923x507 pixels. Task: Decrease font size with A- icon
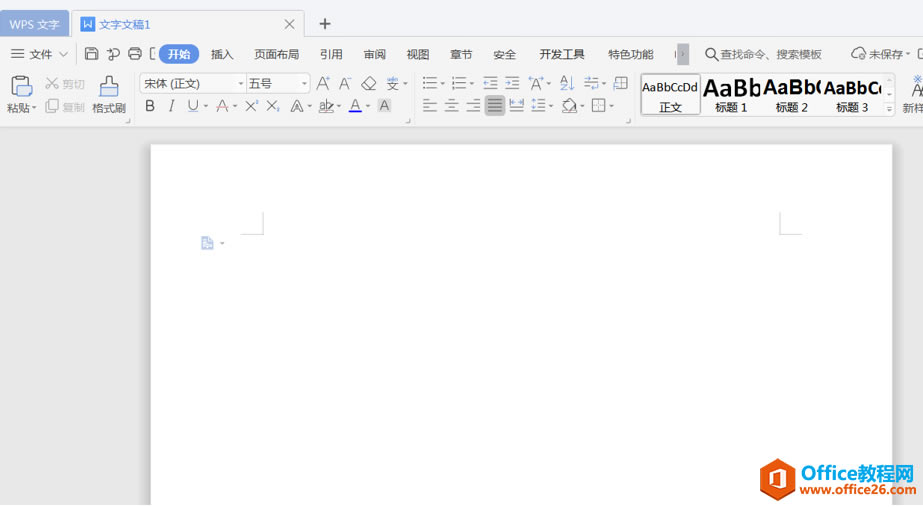click(345, 84)
